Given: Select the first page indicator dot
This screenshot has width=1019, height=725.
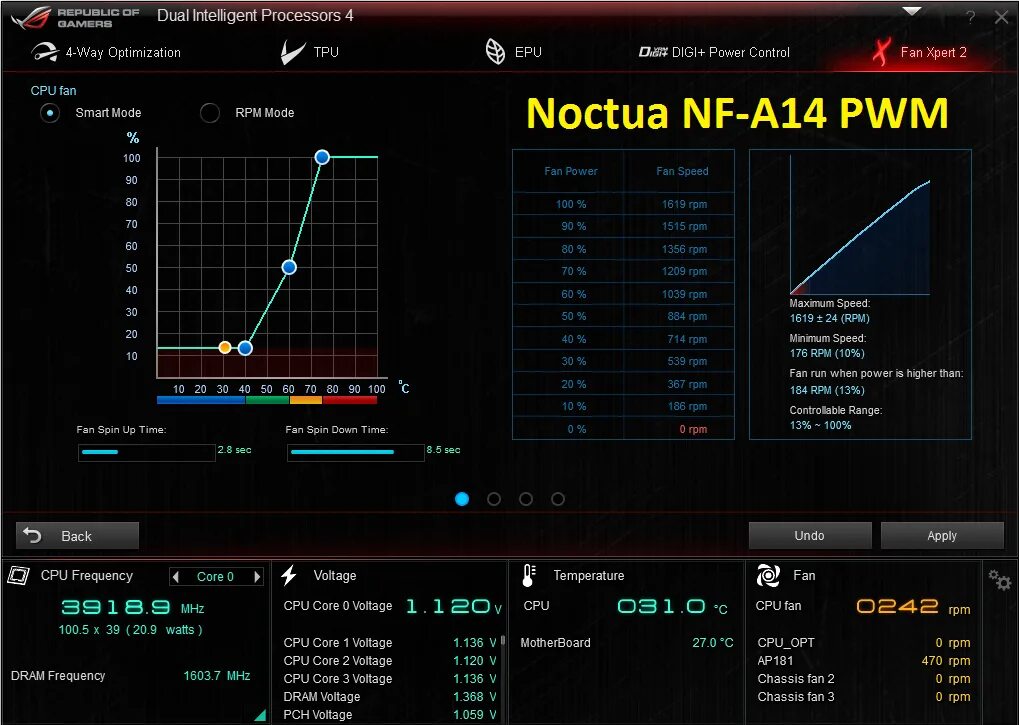Looking at the screenshot, I should point(462,499).
